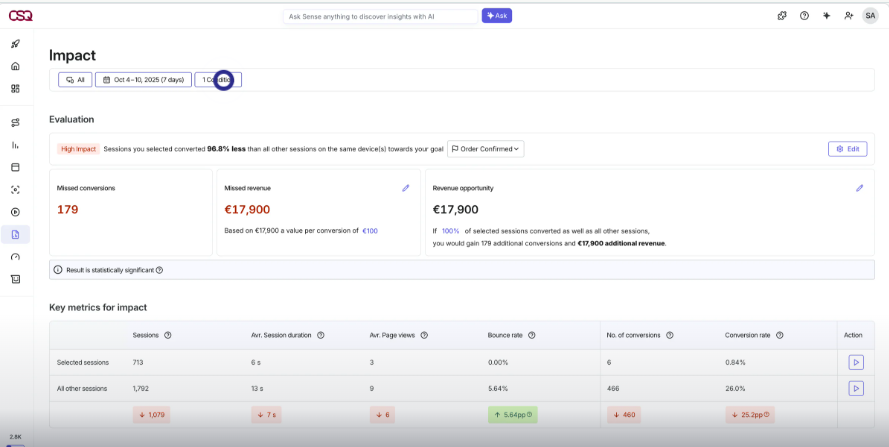The width and height of the screenshot is (889, 447).
Task: Play replays for Selected sessions row
Action: click(x=856, y=362)
